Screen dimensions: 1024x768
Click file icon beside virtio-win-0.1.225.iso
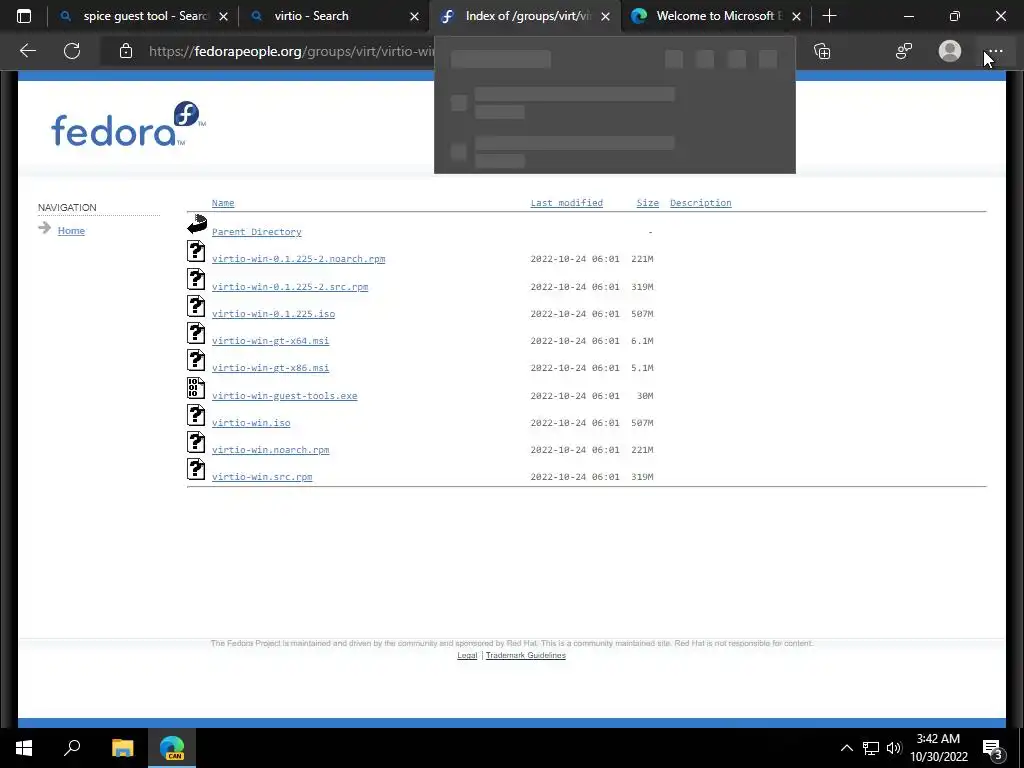coord(196,306)
